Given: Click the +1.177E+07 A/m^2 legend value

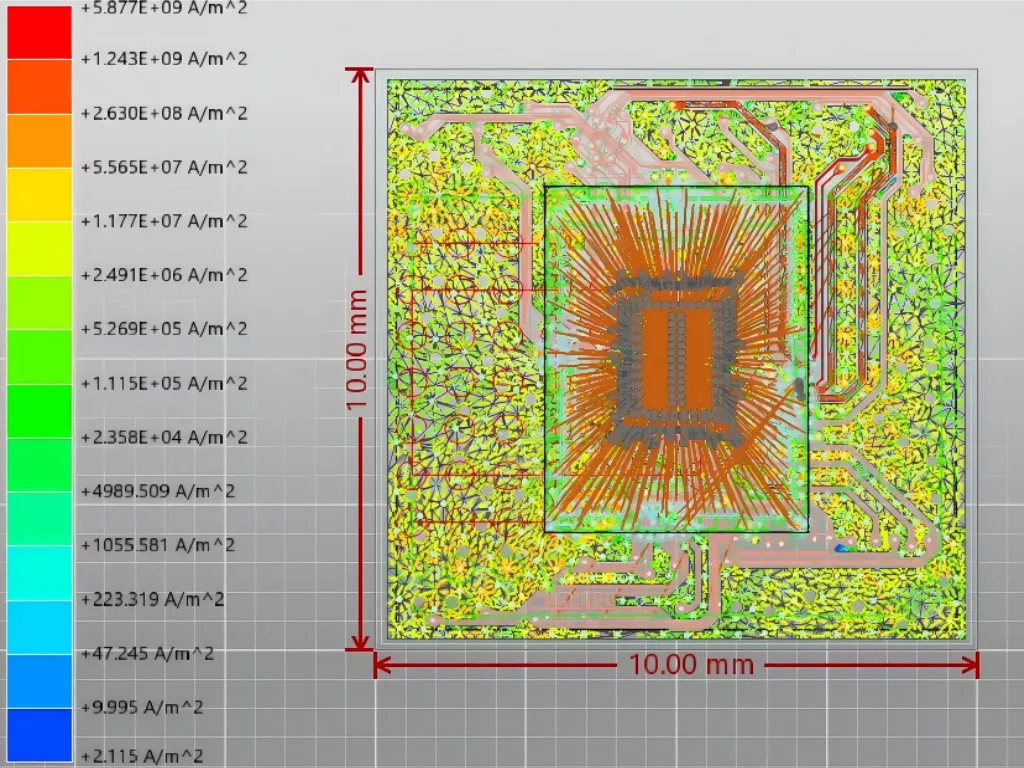Looking at the screenshot, I should 164,221.
